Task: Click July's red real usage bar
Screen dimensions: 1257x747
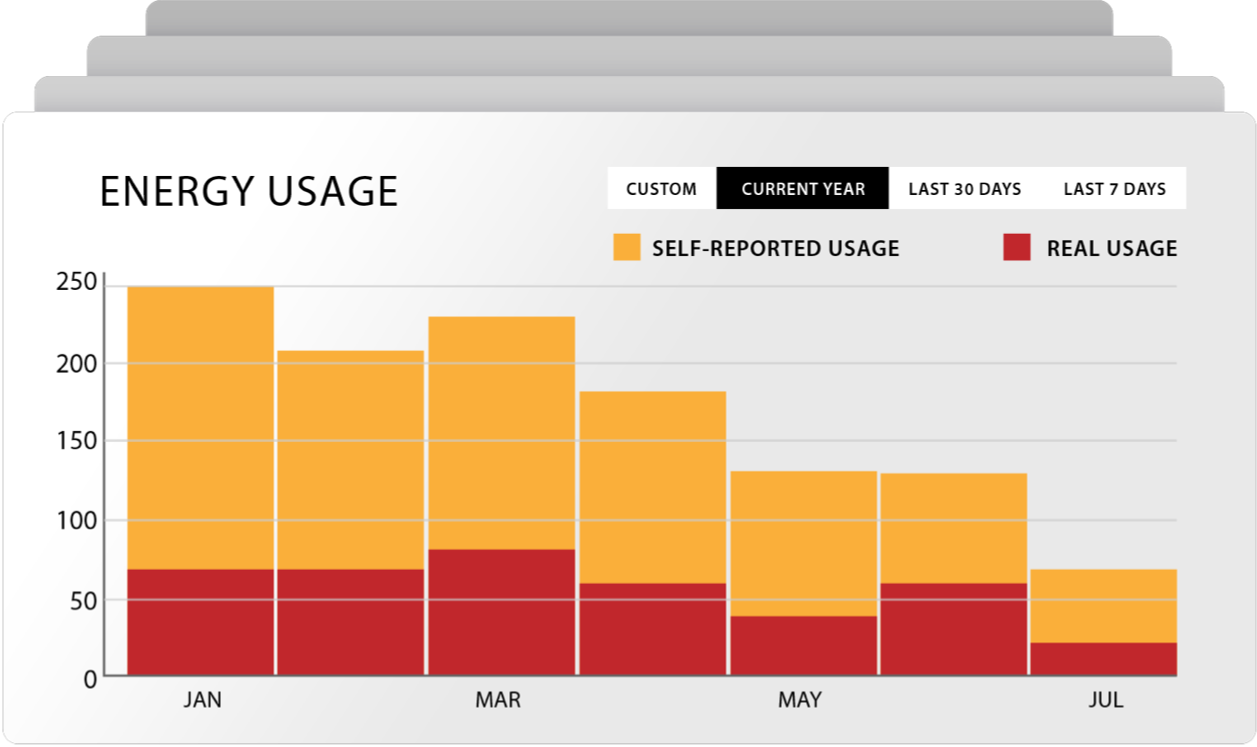Action: click(x=1103, y=659)
